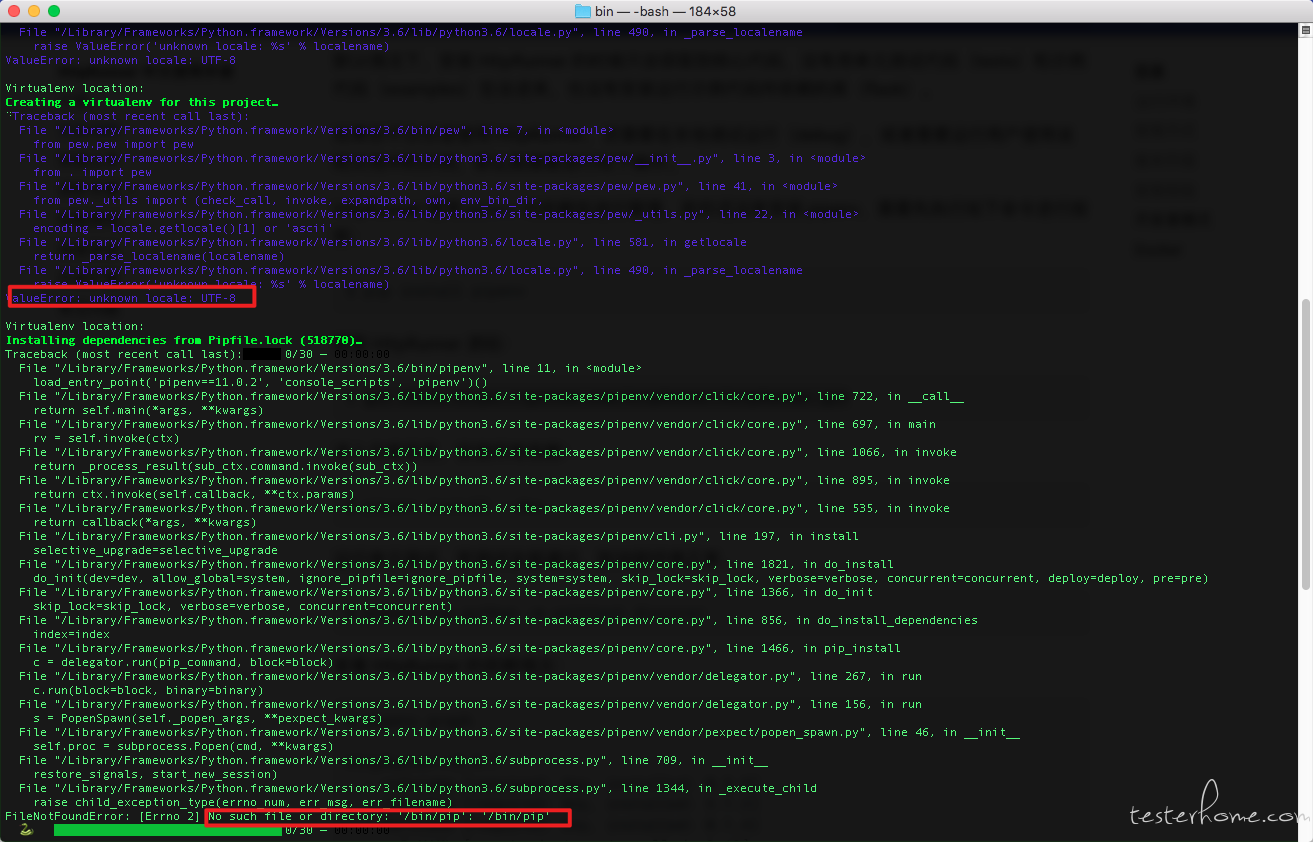Click the line 'from . import pew'
The height and width of the screenshot is (842, 1313).
(93, 172)
